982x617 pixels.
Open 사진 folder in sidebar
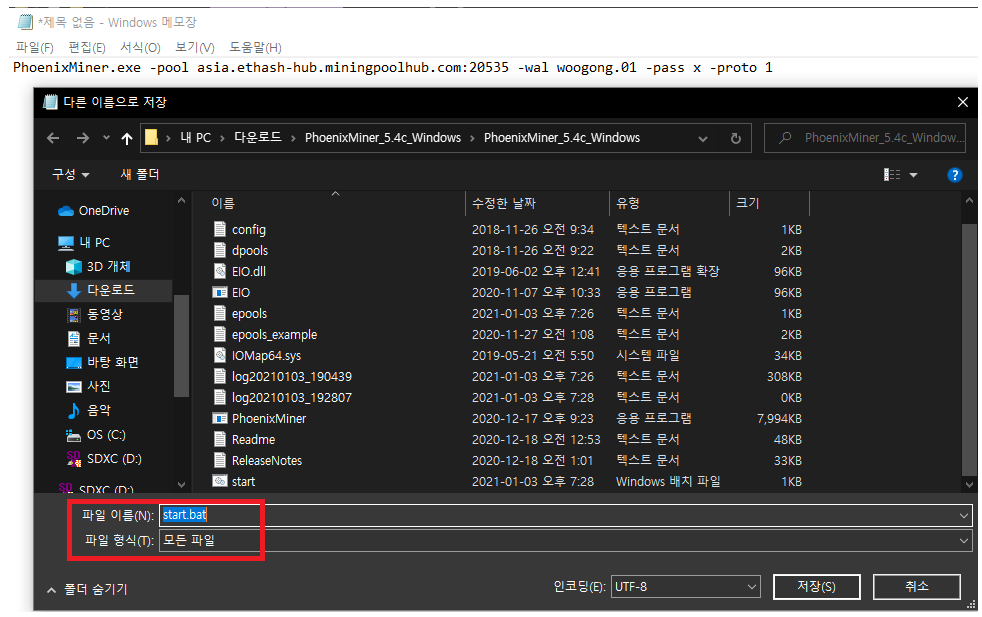point(89,386)
